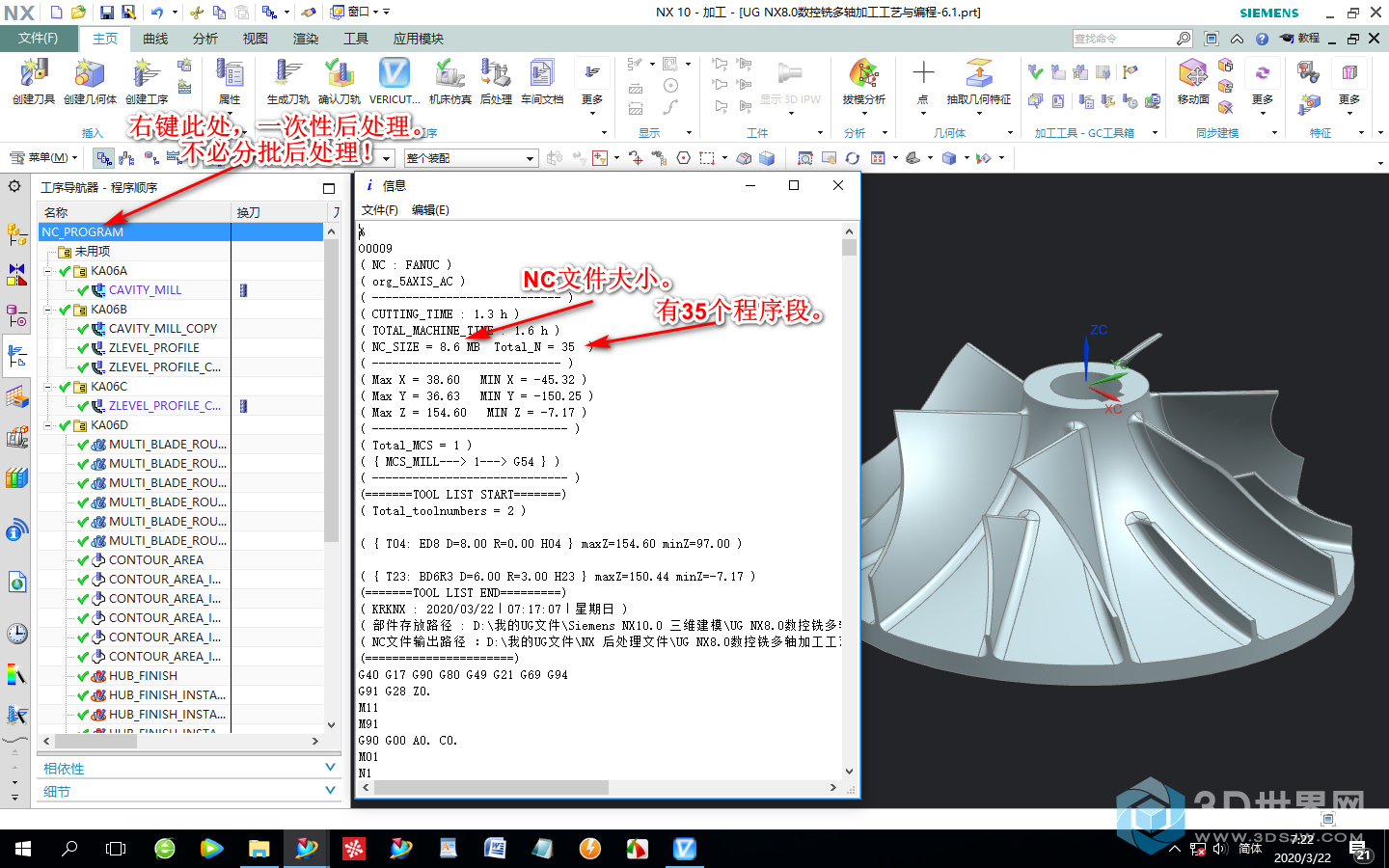Toggle the checkmark of CAVITY_MILL_COPY
1389x868 pixels.
(x=83, y=329)
